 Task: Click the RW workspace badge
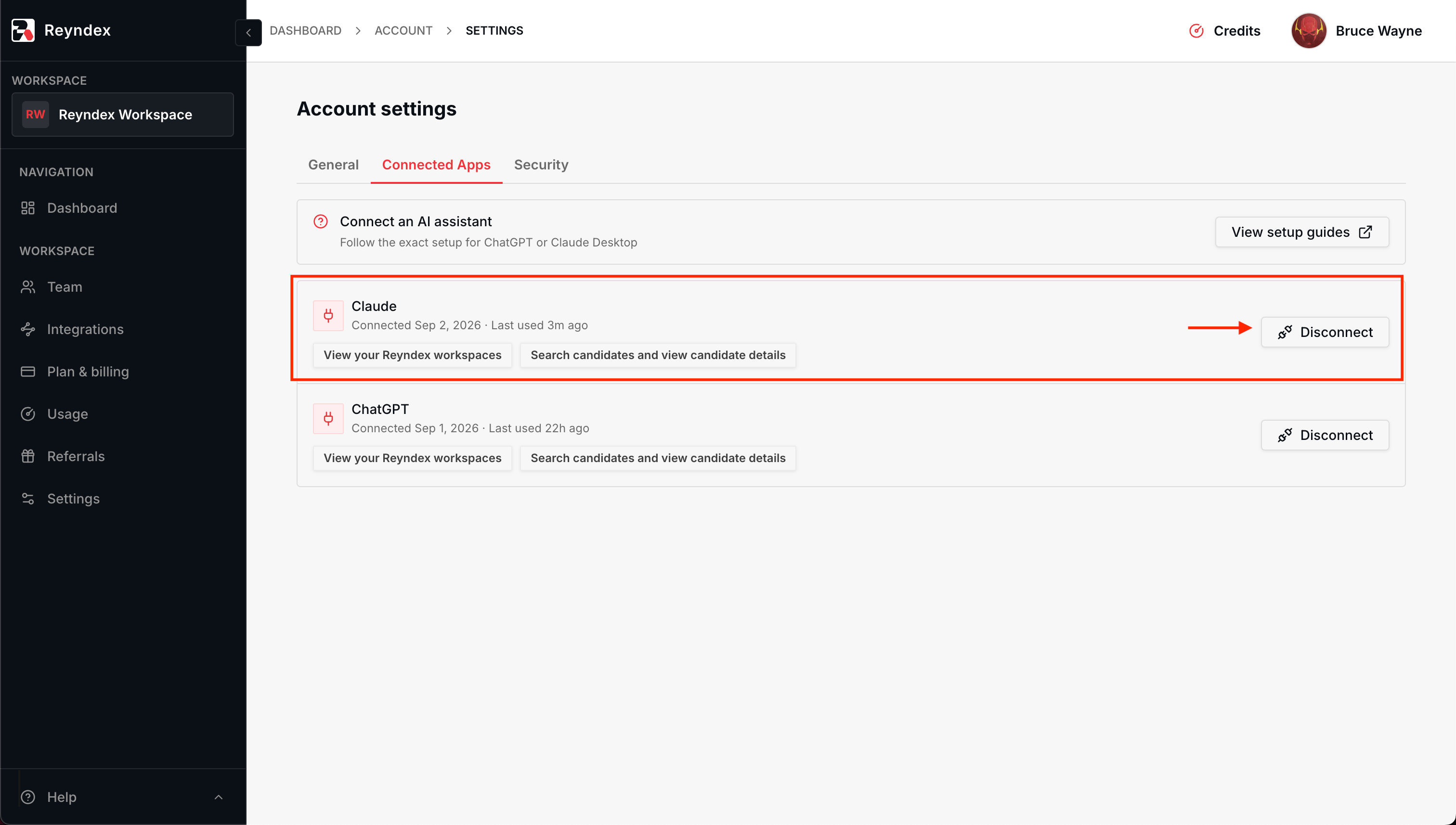pyautogui.click(x=35, y=115)
